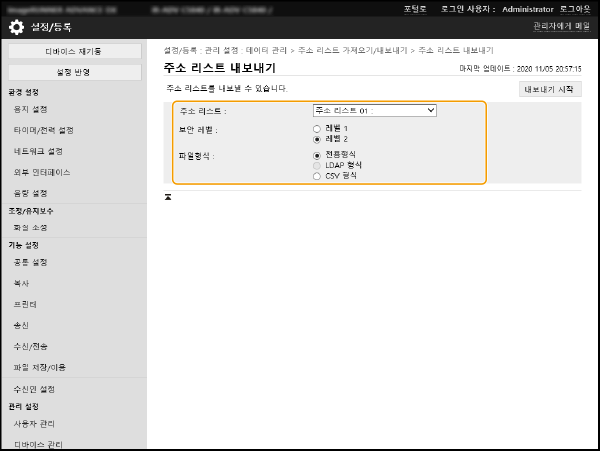Click the 디바이스 재기동 button

point(73,51)
